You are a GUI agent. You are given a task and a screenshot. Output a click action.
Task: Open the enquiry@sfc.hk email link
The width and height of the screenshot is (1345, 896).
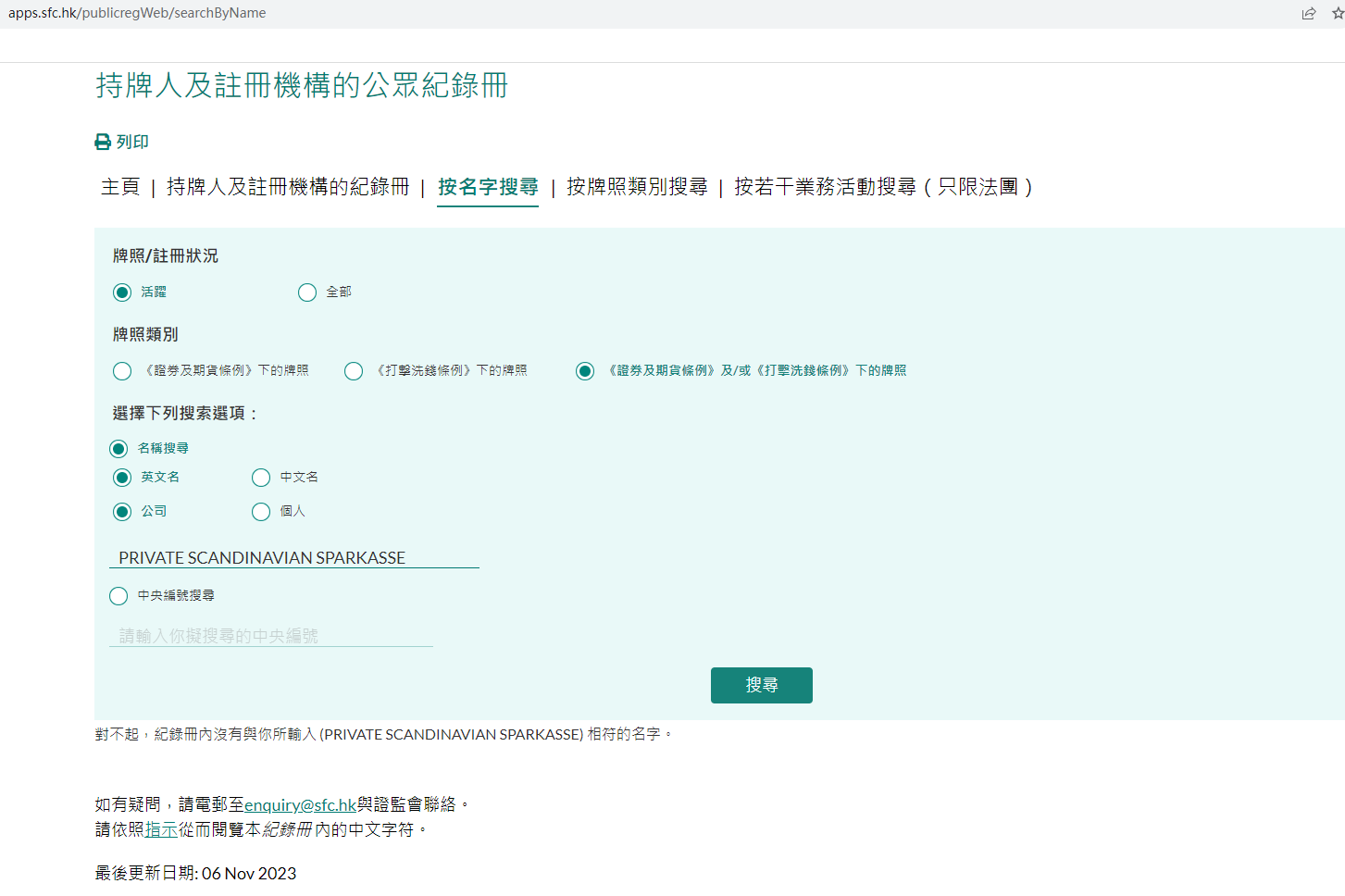pyautogui.click(x=300, y=804)
